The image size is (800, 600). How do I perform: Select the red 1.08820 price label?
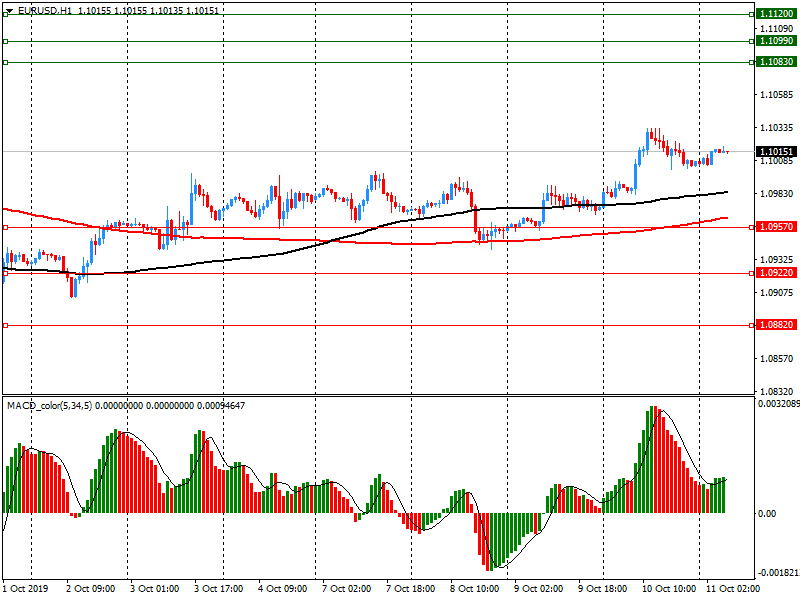point(776,325)
